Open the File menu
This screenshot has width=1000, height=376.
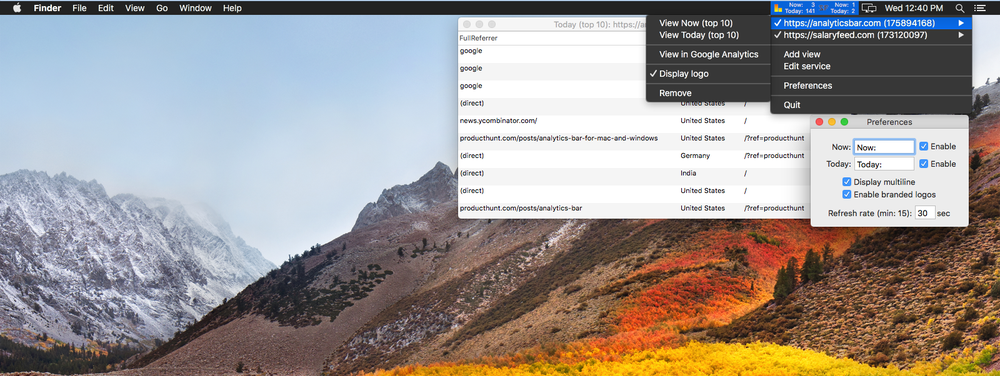(79, 8)
